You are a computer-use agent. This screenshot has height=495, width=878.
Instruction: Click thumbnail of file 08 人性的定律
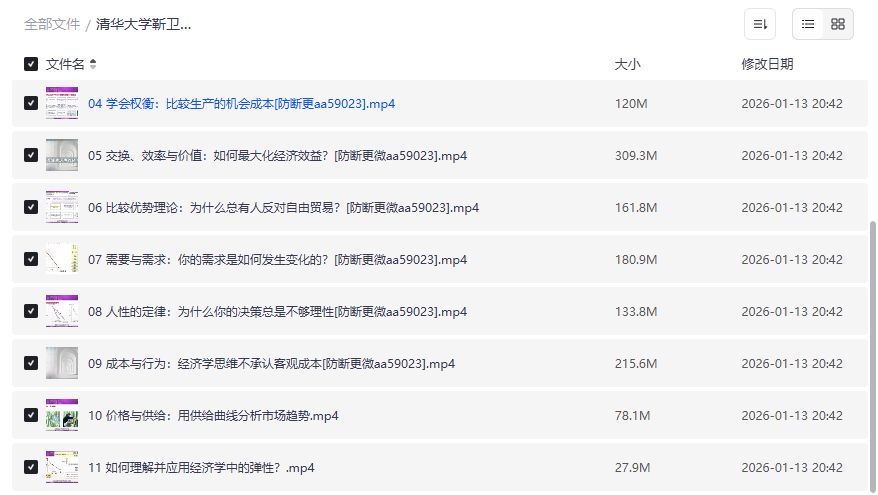pos(62,311)
